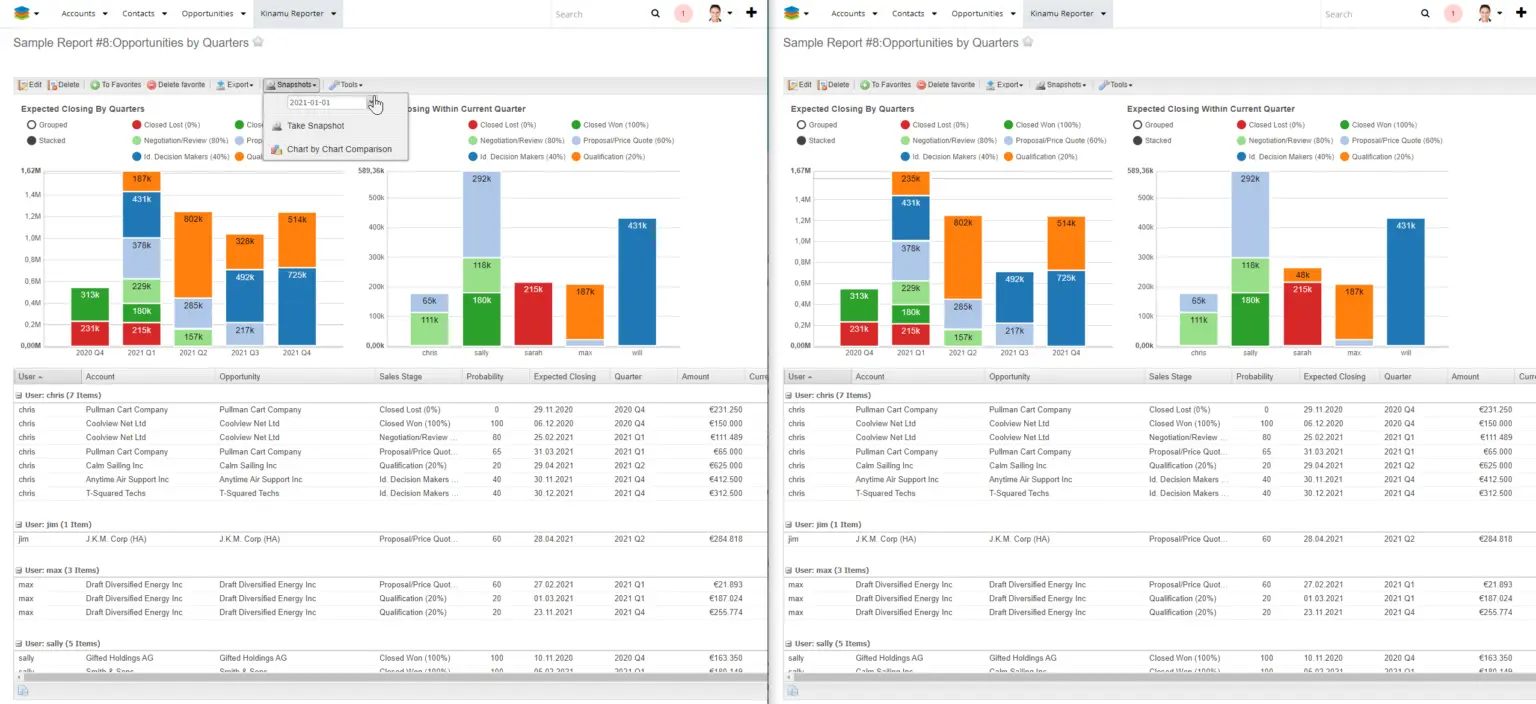Open the red notification badge in the left navbar
This screenshot has width=1536, height=704.
684,14
